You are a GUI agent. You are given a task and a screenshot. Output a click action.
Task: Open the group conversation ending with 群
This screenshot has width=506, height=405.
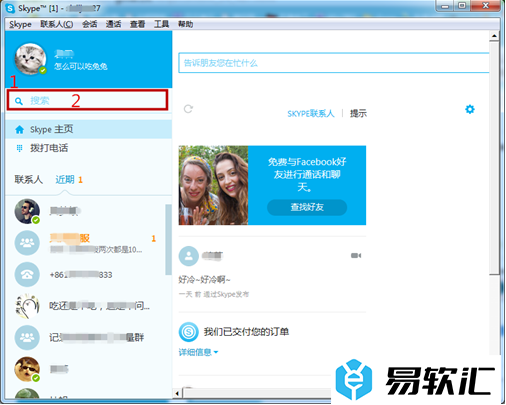coord(85,338)
